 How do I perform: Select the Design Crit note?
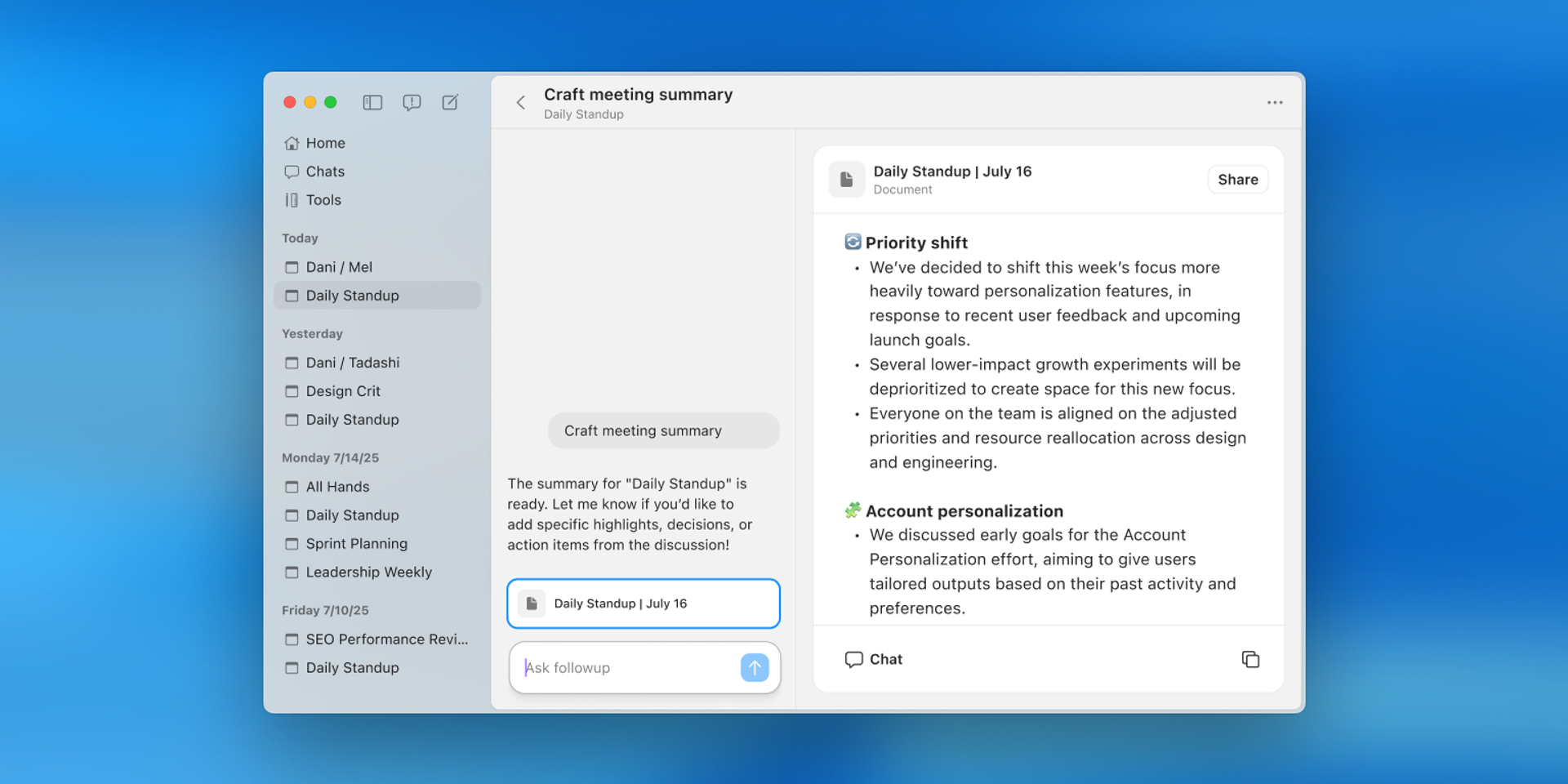343,391
